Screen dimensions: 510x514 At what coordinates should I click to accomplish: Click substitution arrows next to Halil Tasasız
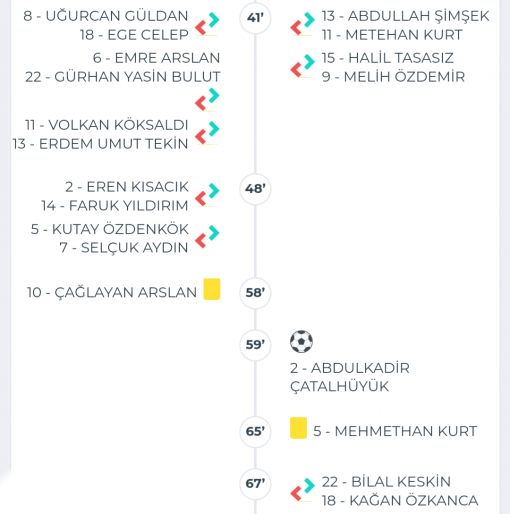pyautogui.click(x=303, y=66)
